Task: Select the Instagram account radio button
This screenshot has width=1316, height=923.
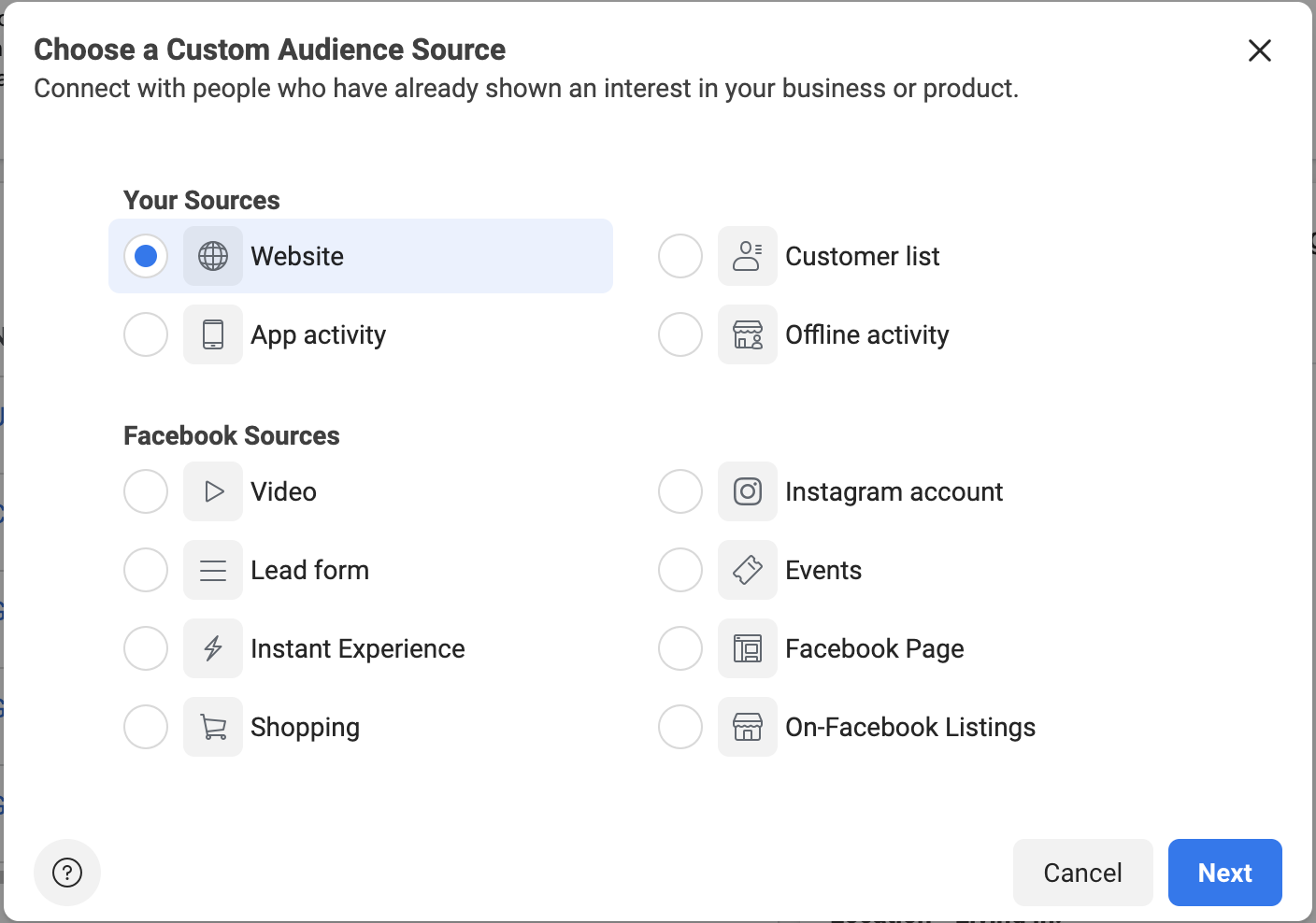Action: [x=680, y=491]
